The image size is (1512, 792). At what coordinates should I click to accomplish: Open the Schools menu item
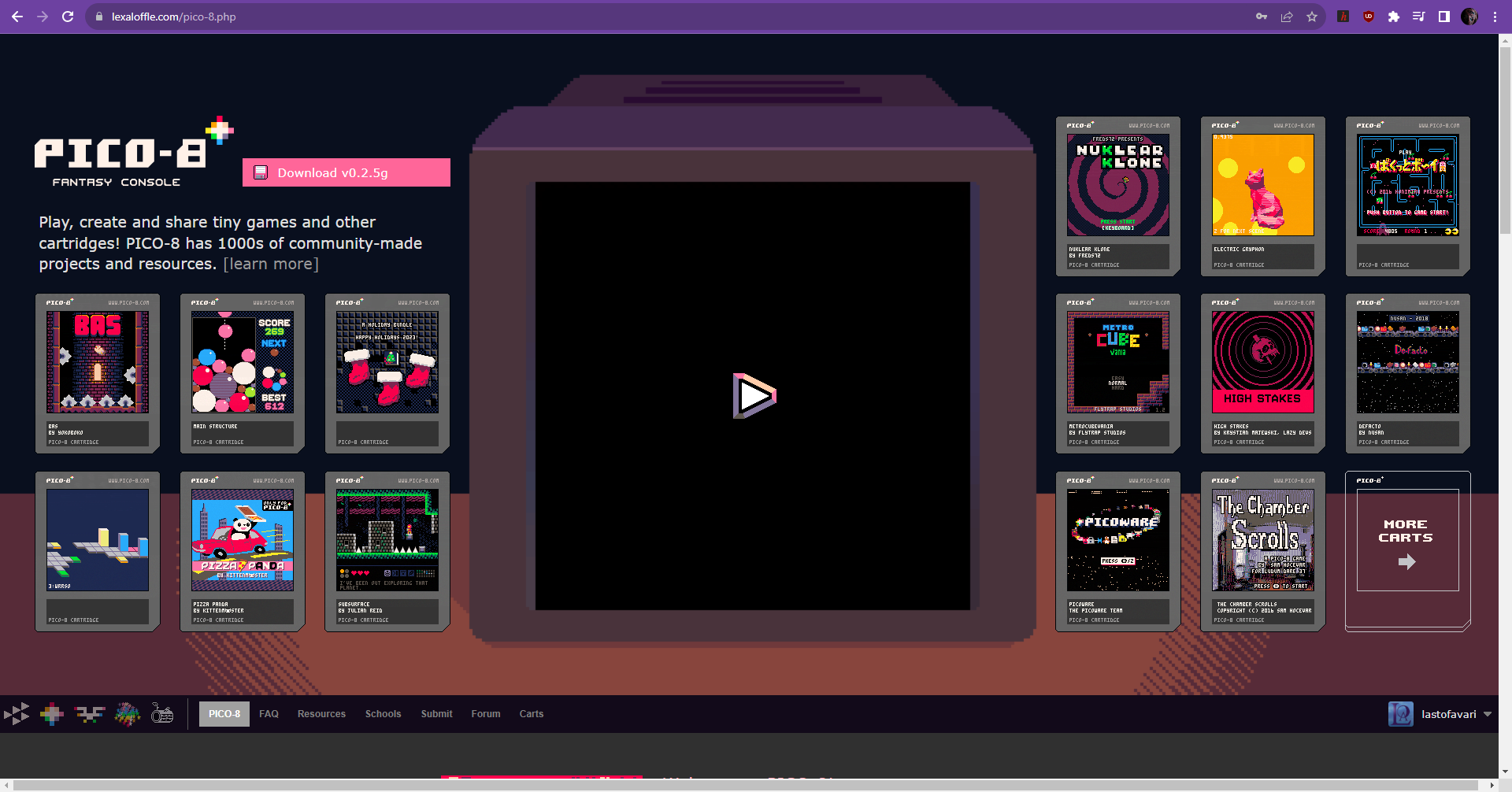(383, 714)
